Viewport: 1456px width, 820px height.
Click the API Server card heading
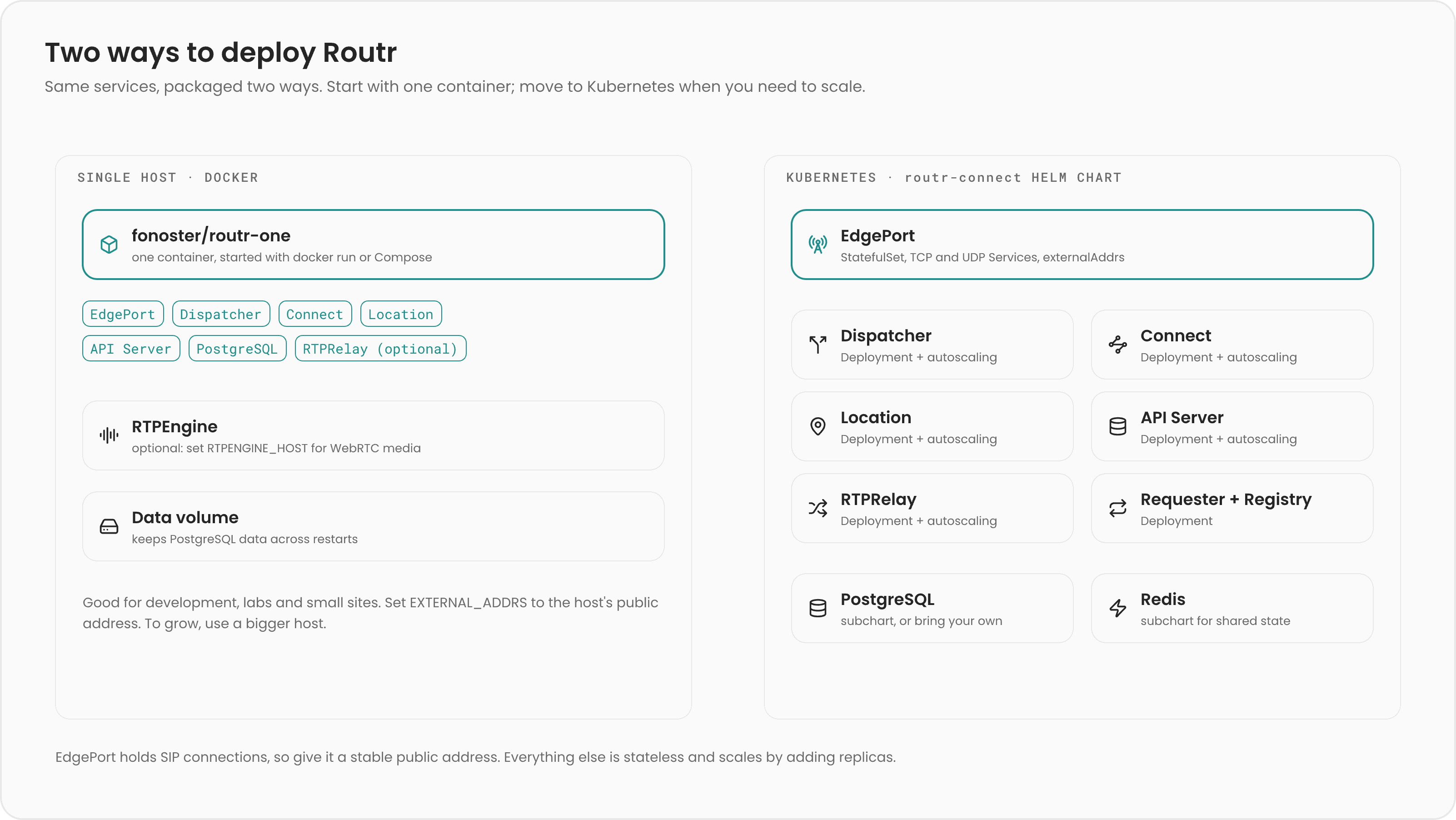[x=1182, y=417]
